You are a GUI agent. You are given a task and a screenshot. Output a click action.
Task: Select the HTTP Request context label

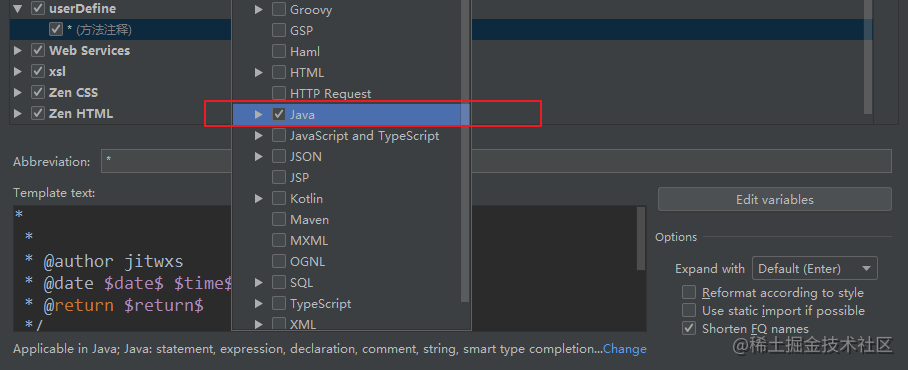pos(331,93)
